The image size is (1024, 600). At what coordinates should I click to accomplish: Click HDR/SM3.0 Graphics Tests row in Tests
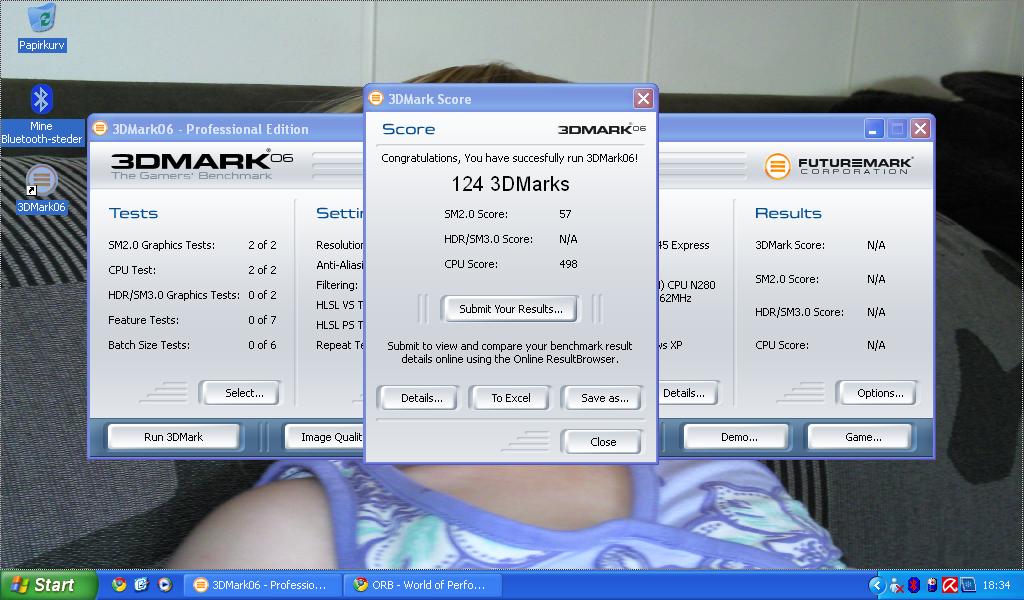[x=192, y=295]
